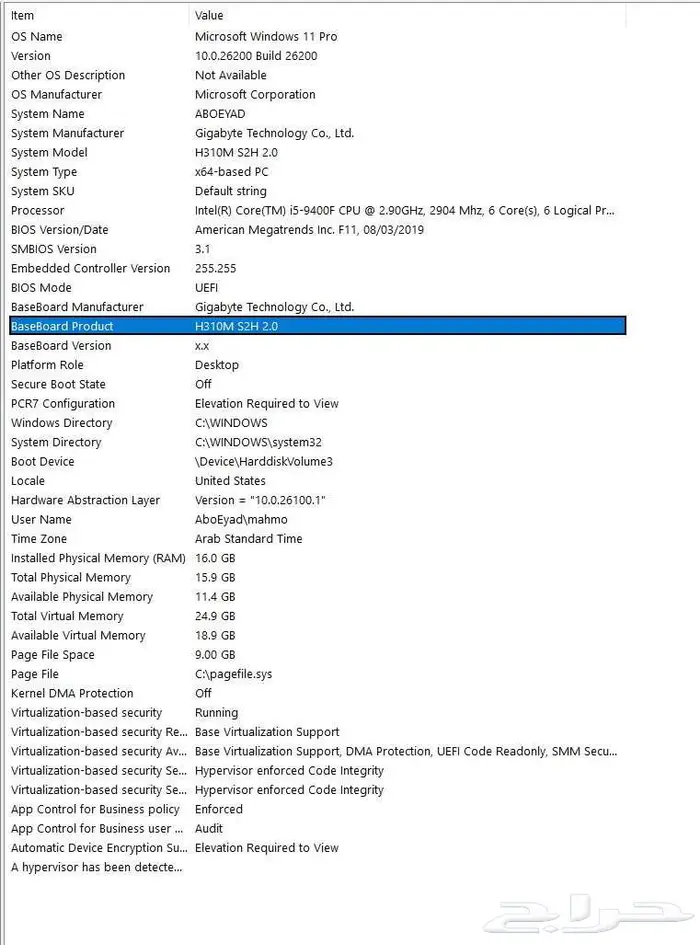Select the Windows Directory row
700x945 pixels.
[x=318, y=422]
